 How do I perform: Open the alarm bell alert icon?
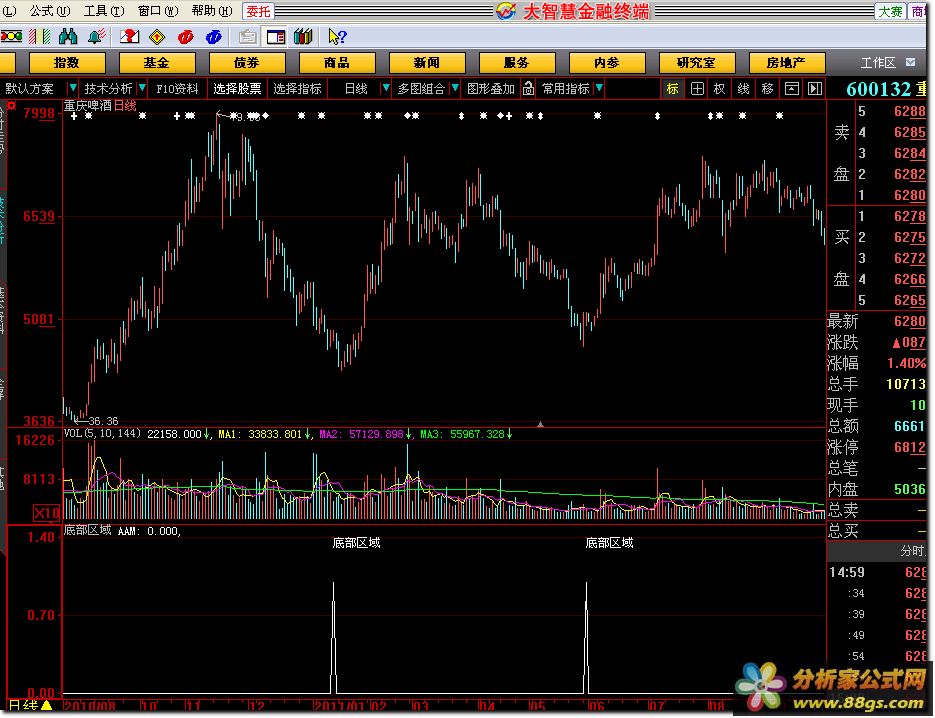click(97, 37)
